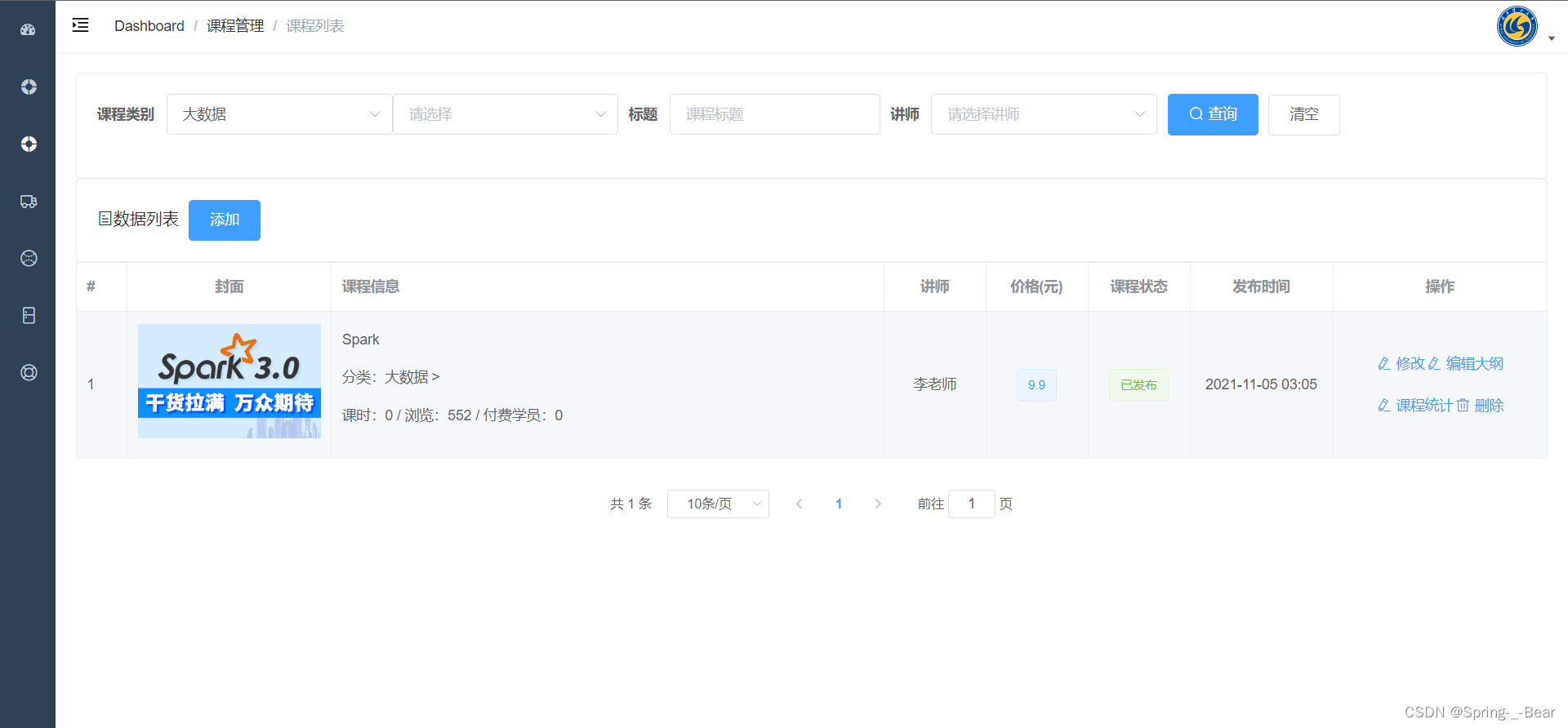Click the 添加 add course button
Image resolution: width=1568 pixels, height=728 pixels.
[225, 220]
